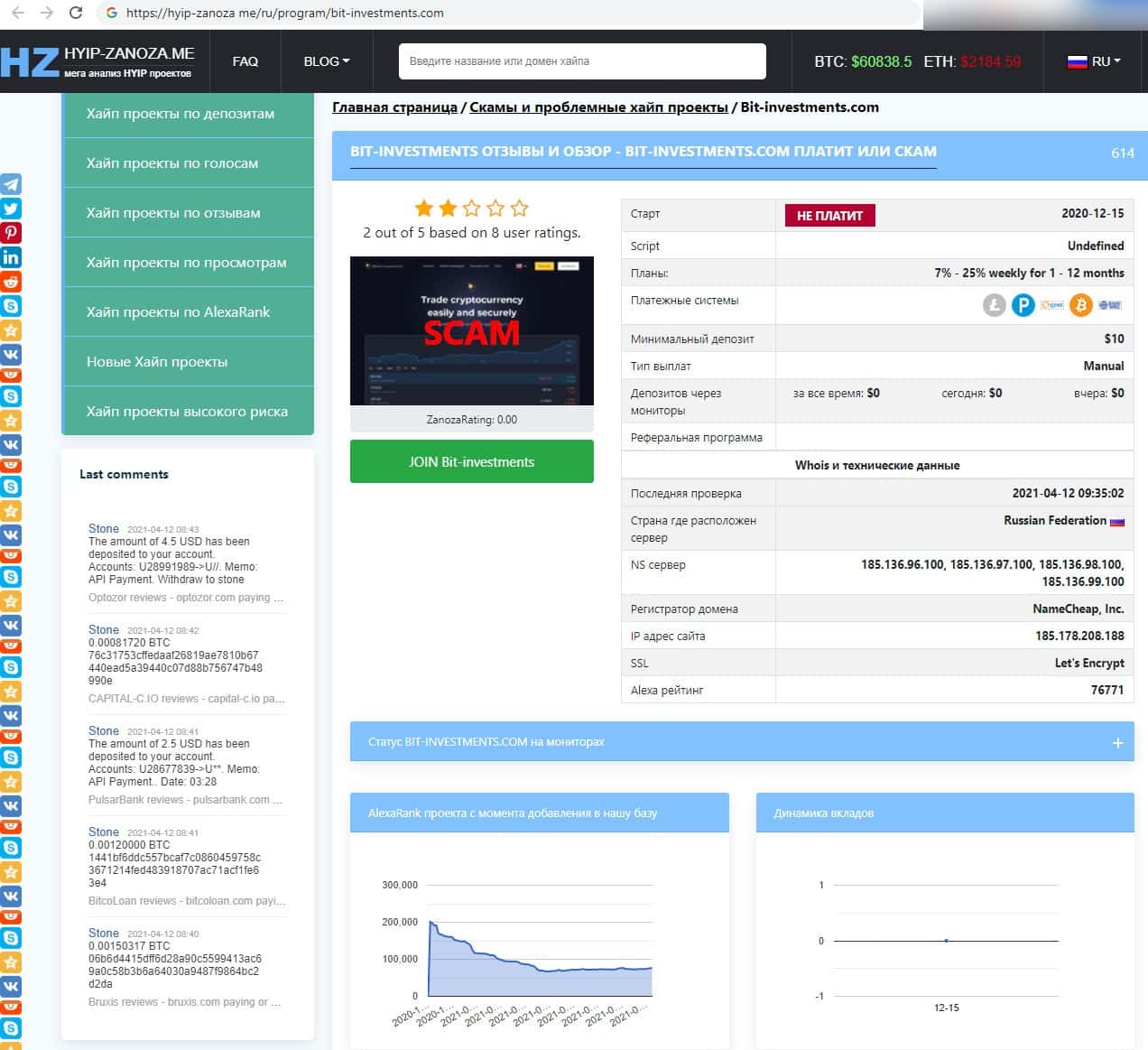Share page via Telegram icon
Screen dimensions: 1148x1050
11,184
